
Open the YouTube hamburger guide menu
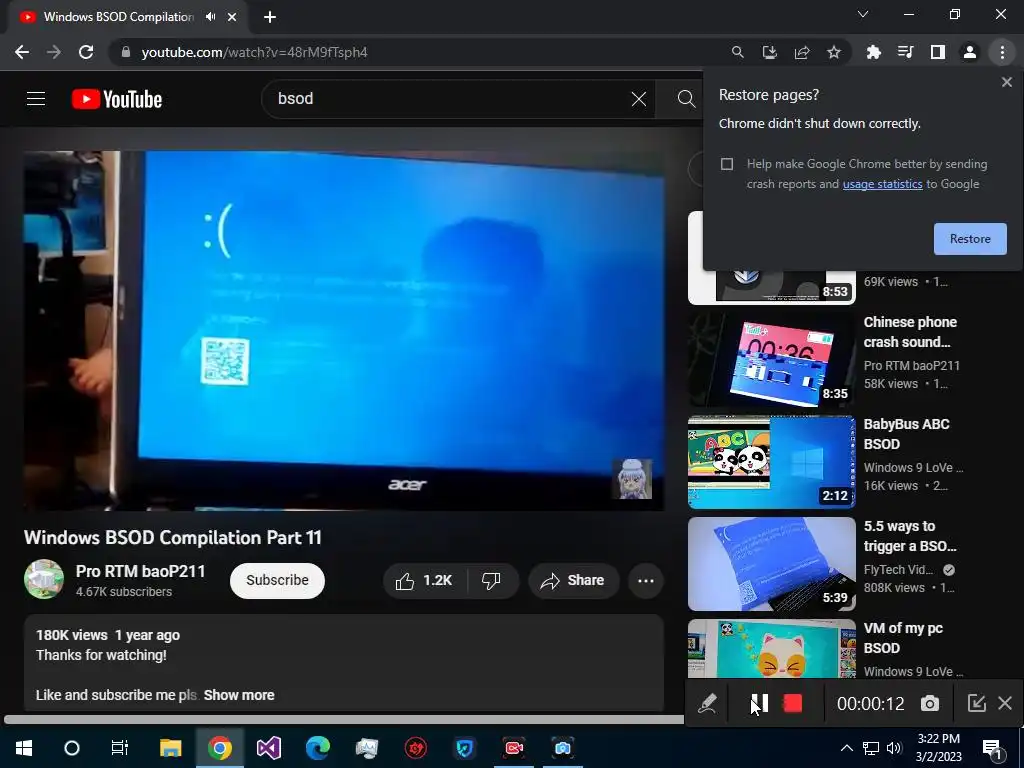pos(36,99)
